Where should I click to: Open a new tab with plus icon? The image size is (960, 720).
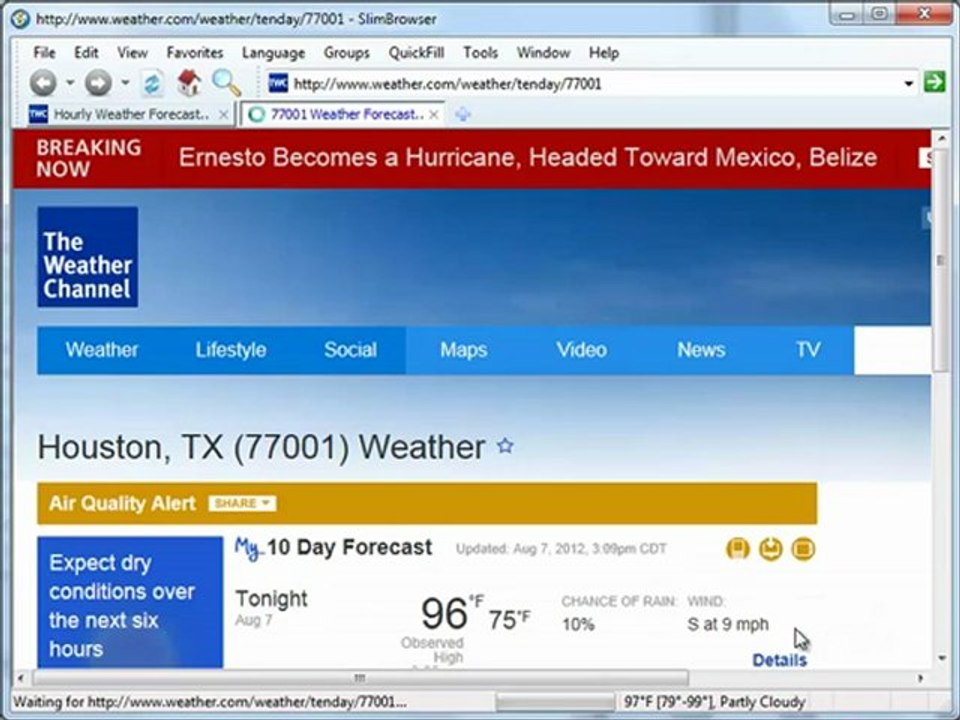pos(463,114)
